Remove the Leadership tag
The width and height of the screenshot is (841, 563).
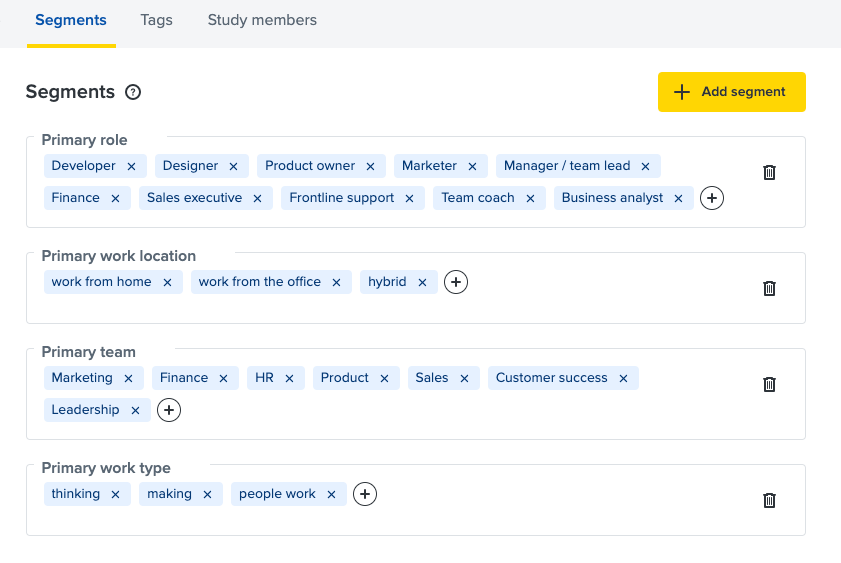coord(135,410)
